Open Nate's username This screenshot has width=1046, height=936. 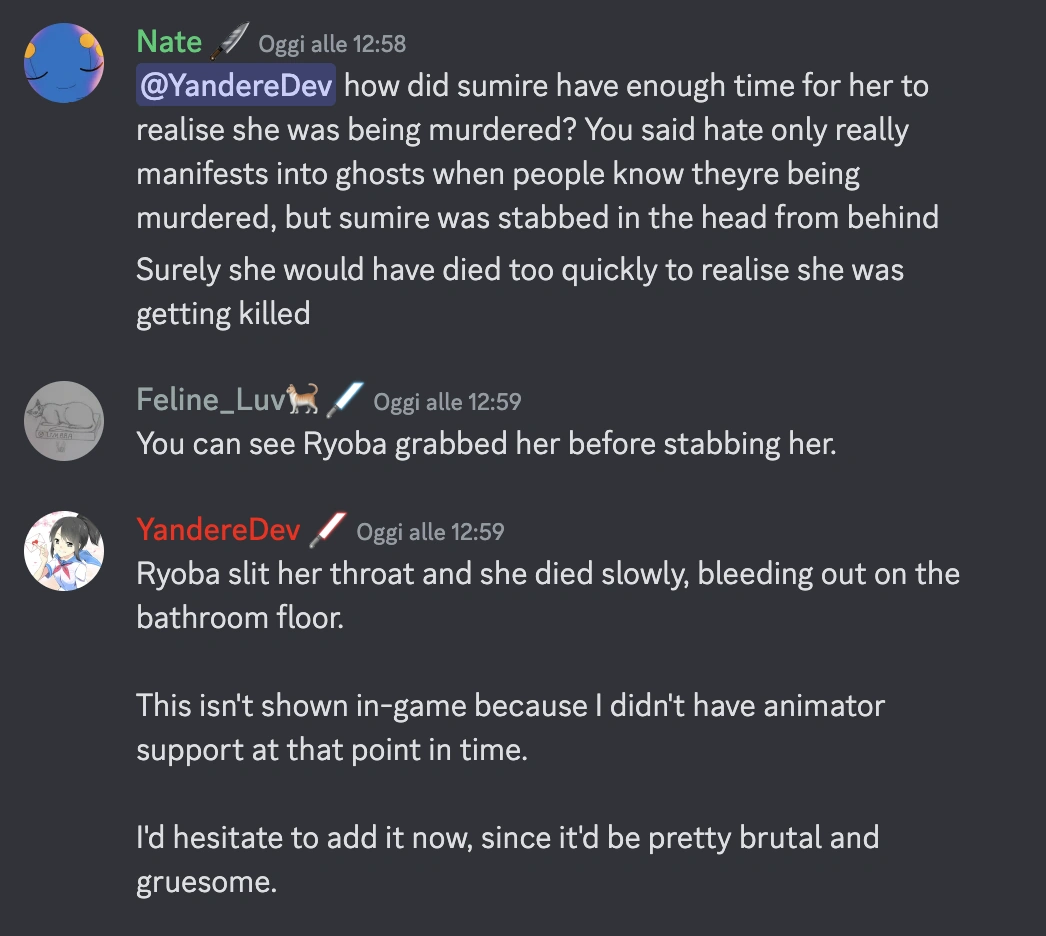[169, 42]
